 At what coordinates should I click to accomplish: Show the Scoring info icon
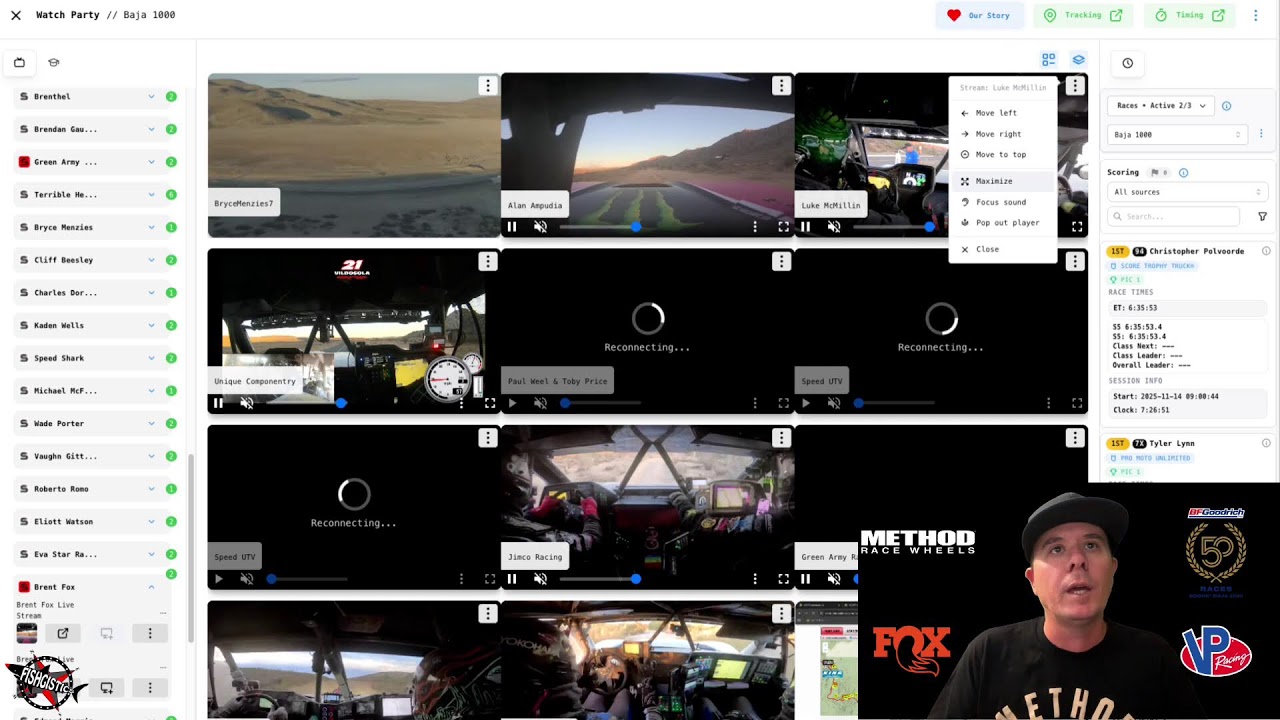(x=1183, y=172)
